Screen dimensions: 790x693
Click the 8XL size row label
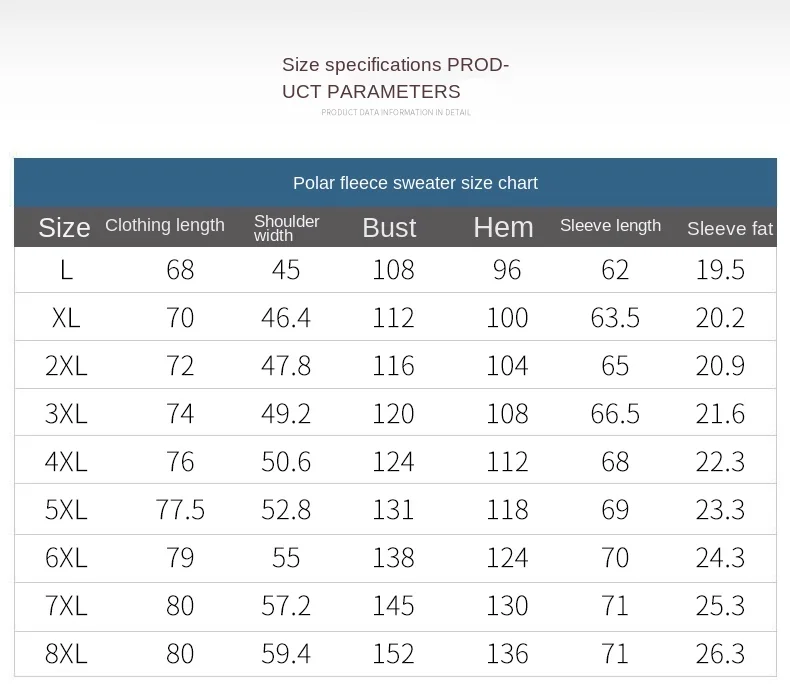tap(66, 654)
